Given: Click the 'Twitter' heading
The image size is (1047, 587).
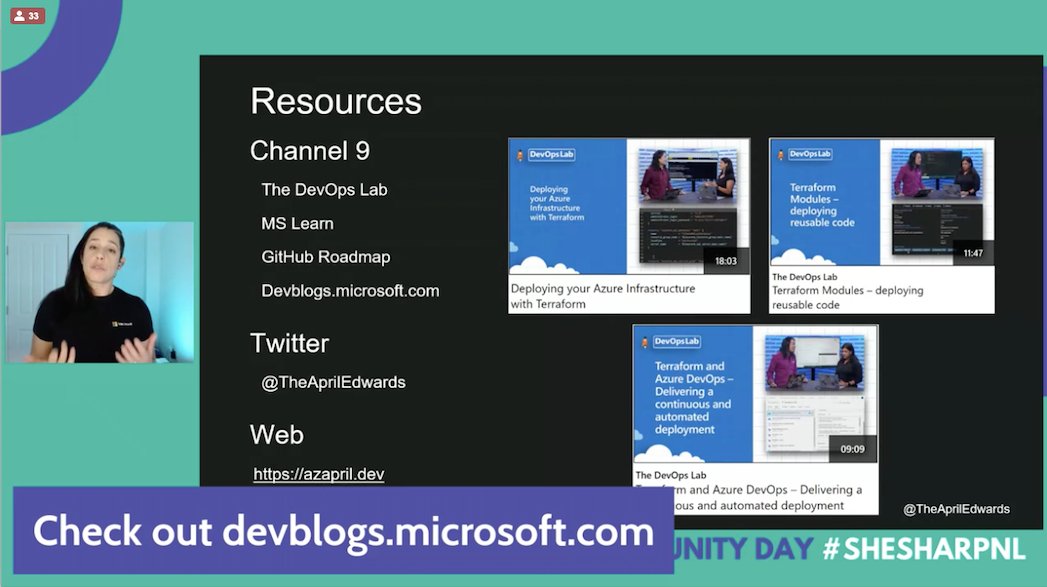Looking at the screenshot, I should (x=290, y=343).
